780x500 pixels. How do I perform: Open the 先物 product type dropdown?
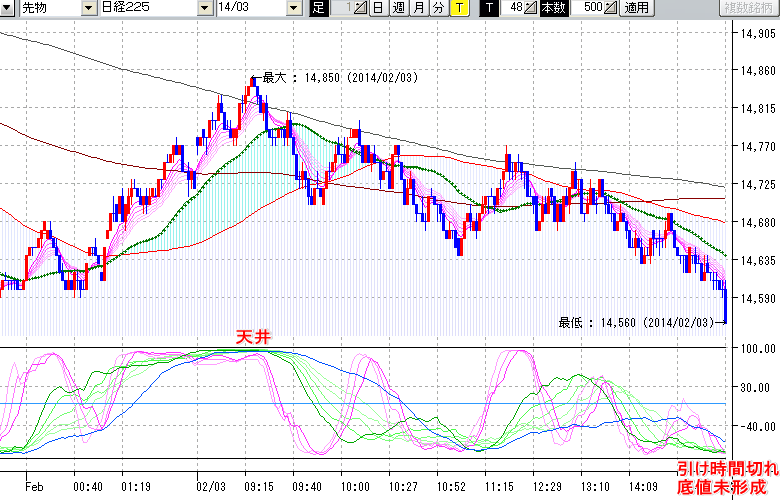88,8
